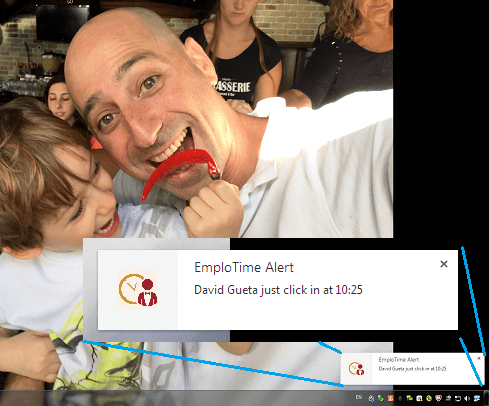Click the red-and-white shield security tray icon

[x=438, y=398]
